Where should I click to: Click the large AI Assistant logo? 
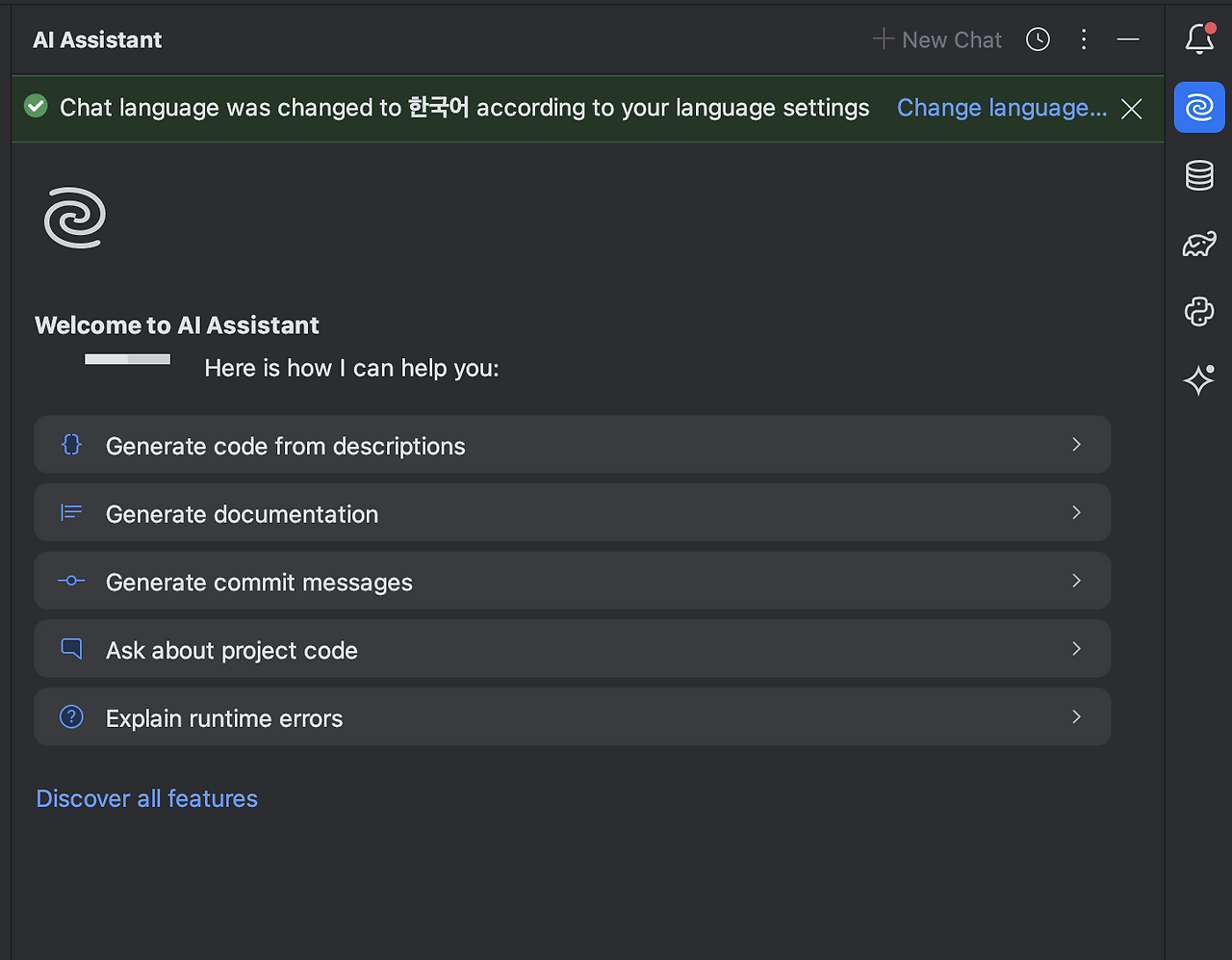tap(75, 218)
